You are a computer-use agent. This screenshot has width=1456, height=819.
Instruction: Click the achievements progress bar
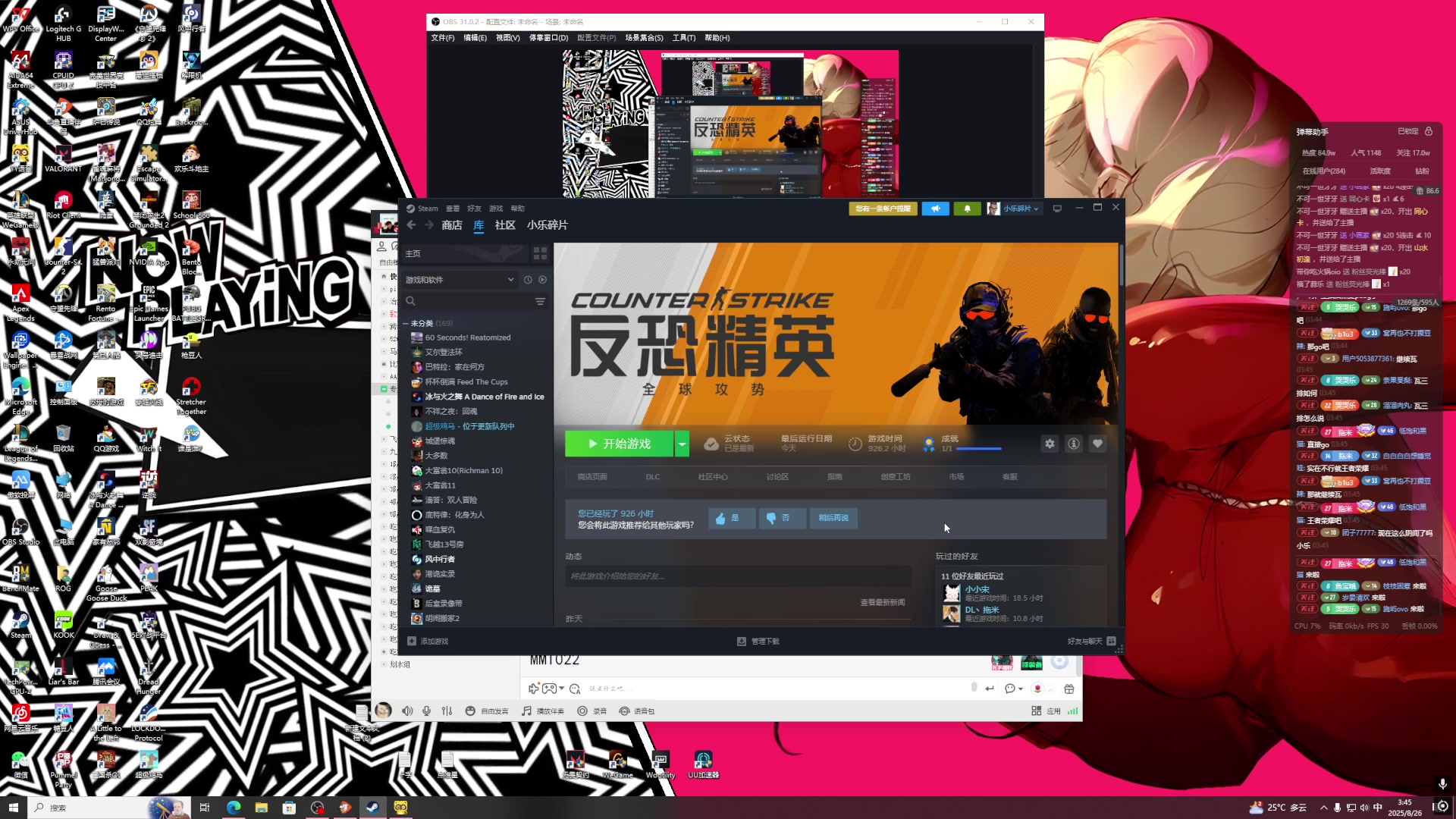pyautogui.click(x=979, y=449)
